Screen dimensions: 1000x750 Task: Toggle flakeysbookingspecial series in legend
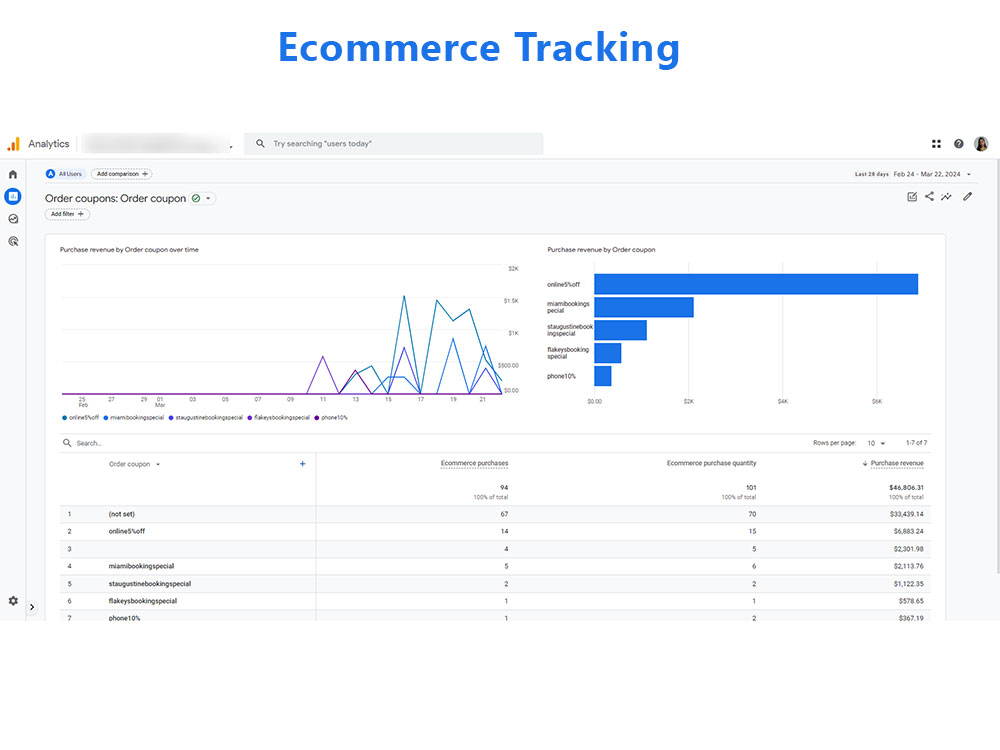click(279, 418)
